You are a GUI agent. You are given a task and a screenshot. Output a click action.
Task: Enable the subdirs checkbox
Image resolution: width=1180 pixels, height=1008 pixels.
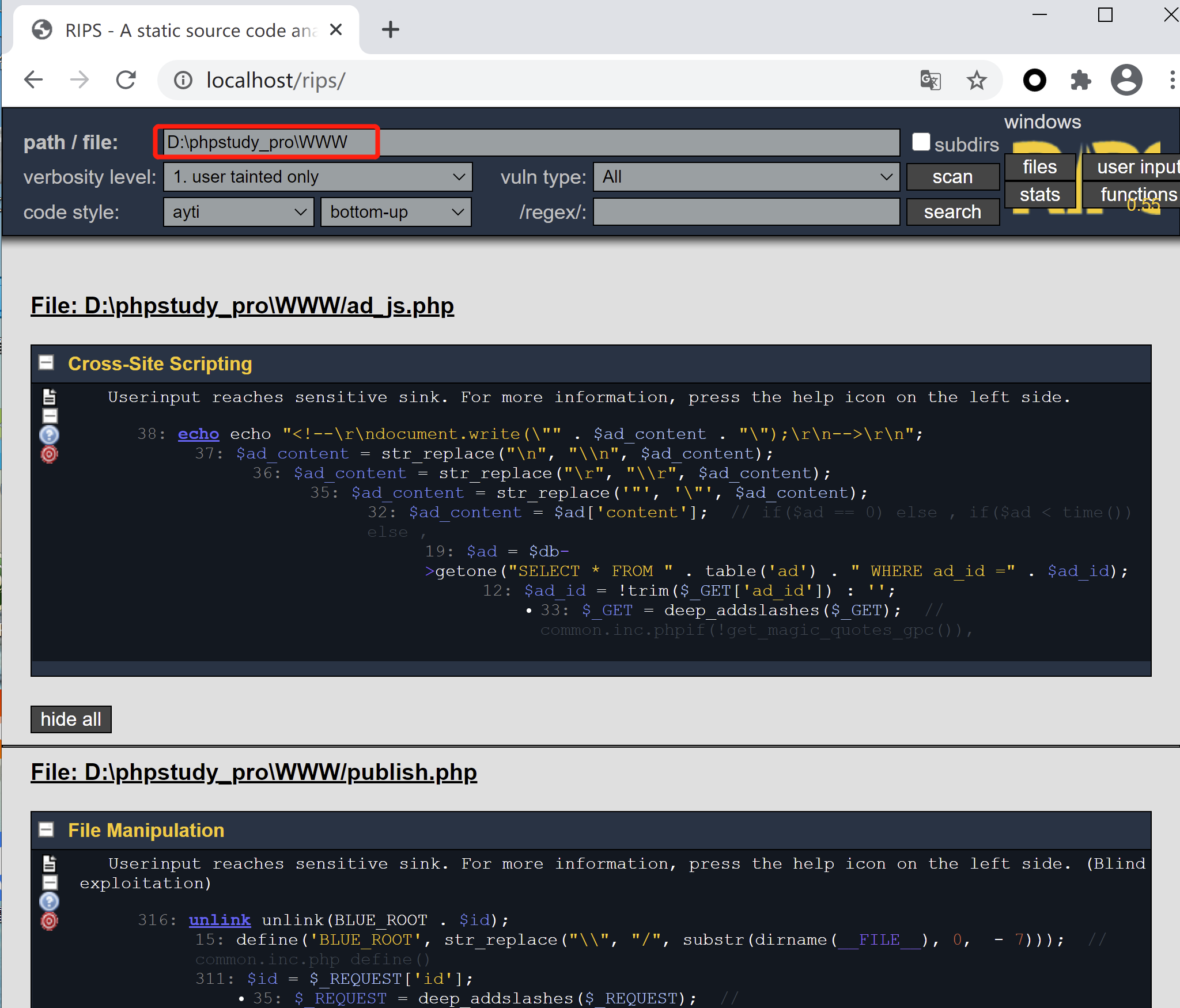[920, 141]
